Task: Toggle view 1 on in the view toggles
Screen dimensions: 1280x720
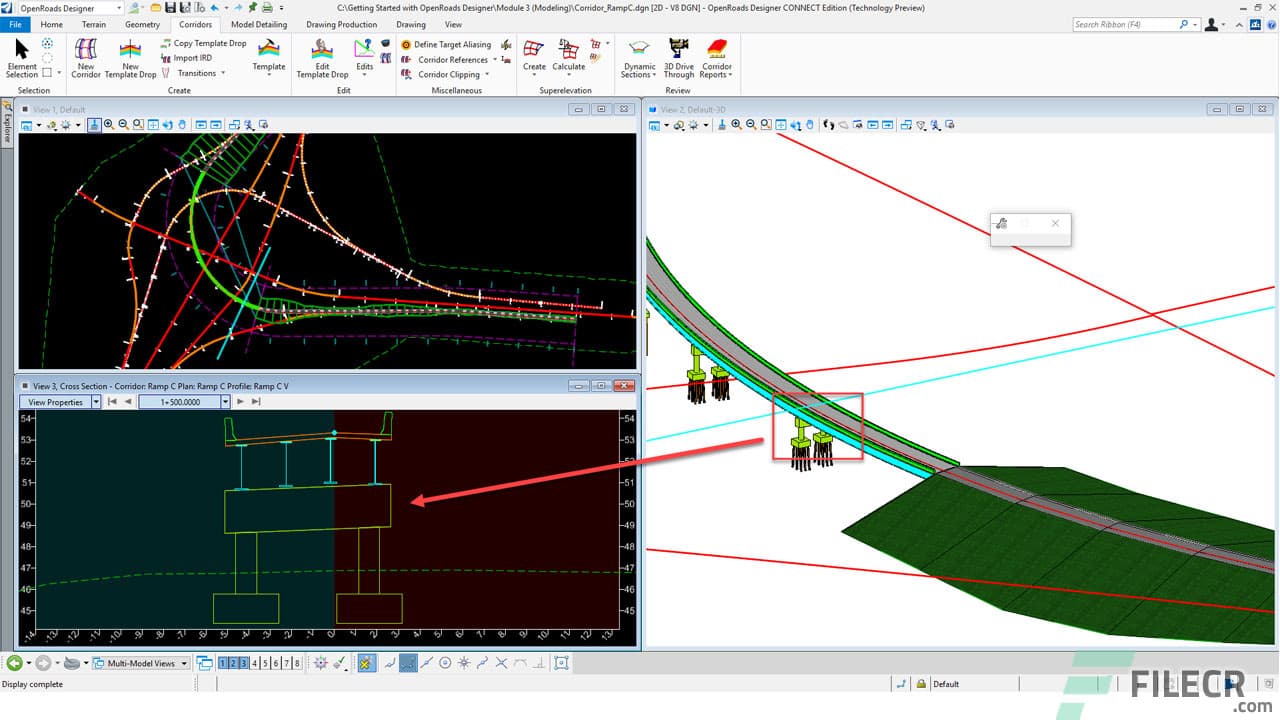Action: 222,662
